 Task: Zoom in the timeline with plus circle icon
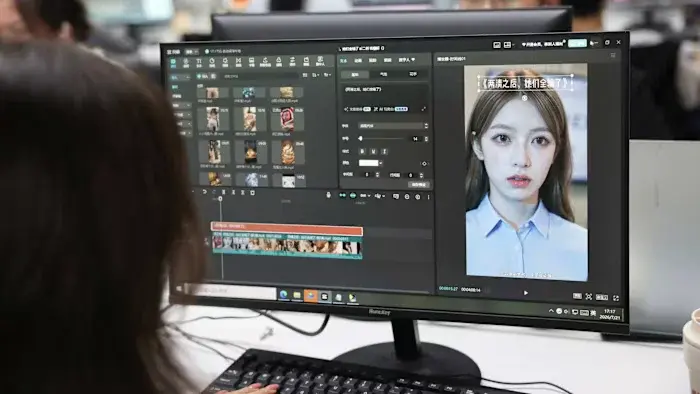coord(418,196)
